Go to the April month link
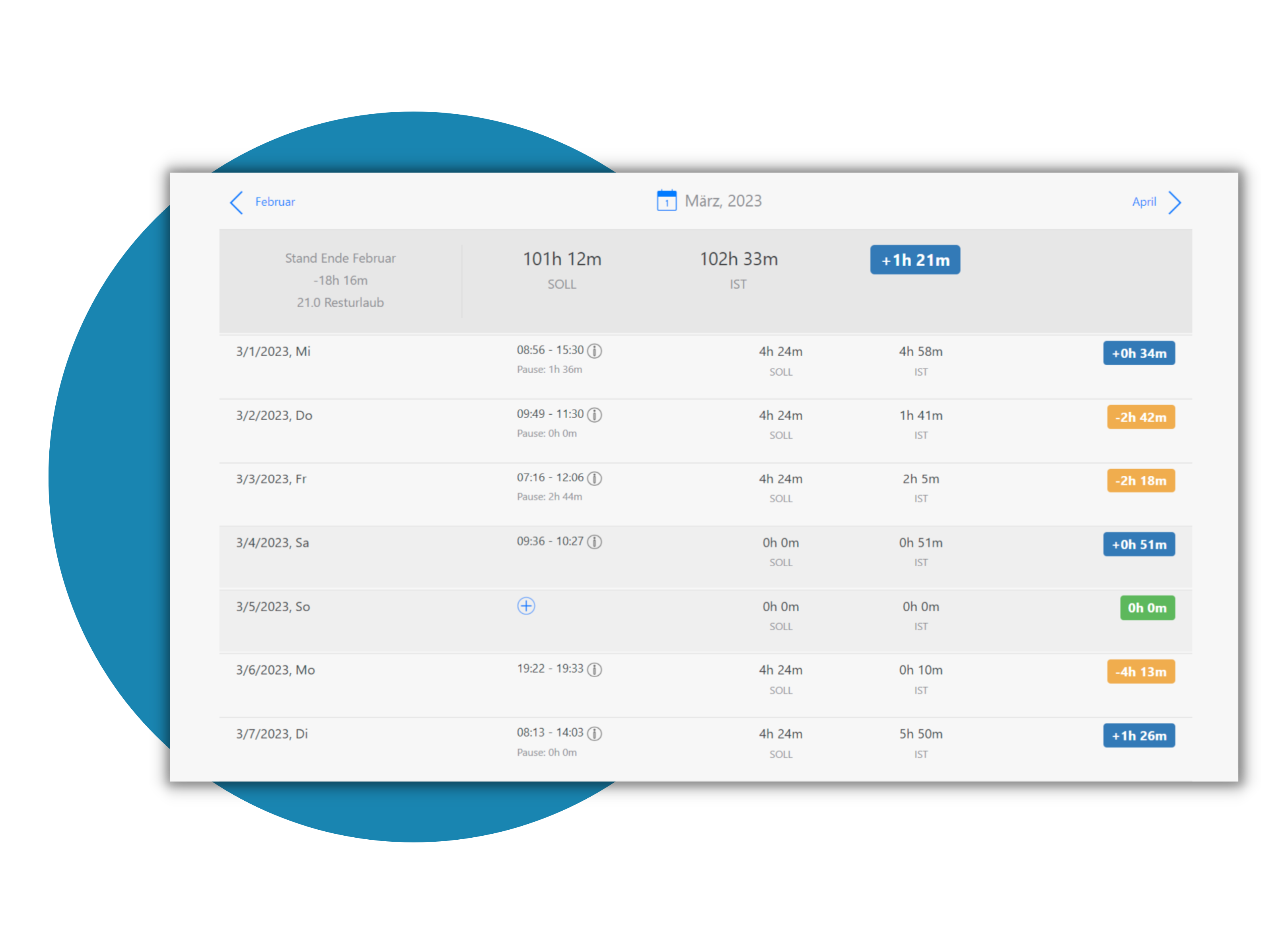 point(1144,202)
